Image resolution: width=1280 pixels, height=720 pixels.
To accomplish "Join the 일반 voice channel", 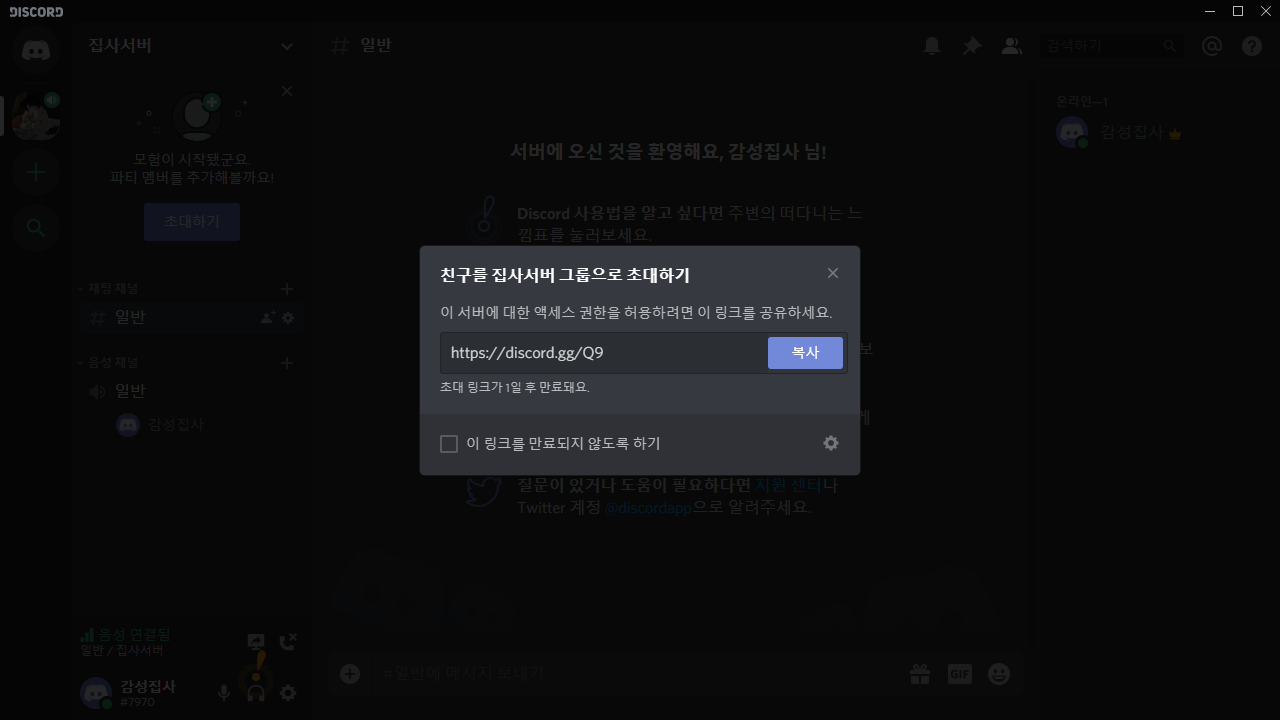I will (x=190, y=392).
